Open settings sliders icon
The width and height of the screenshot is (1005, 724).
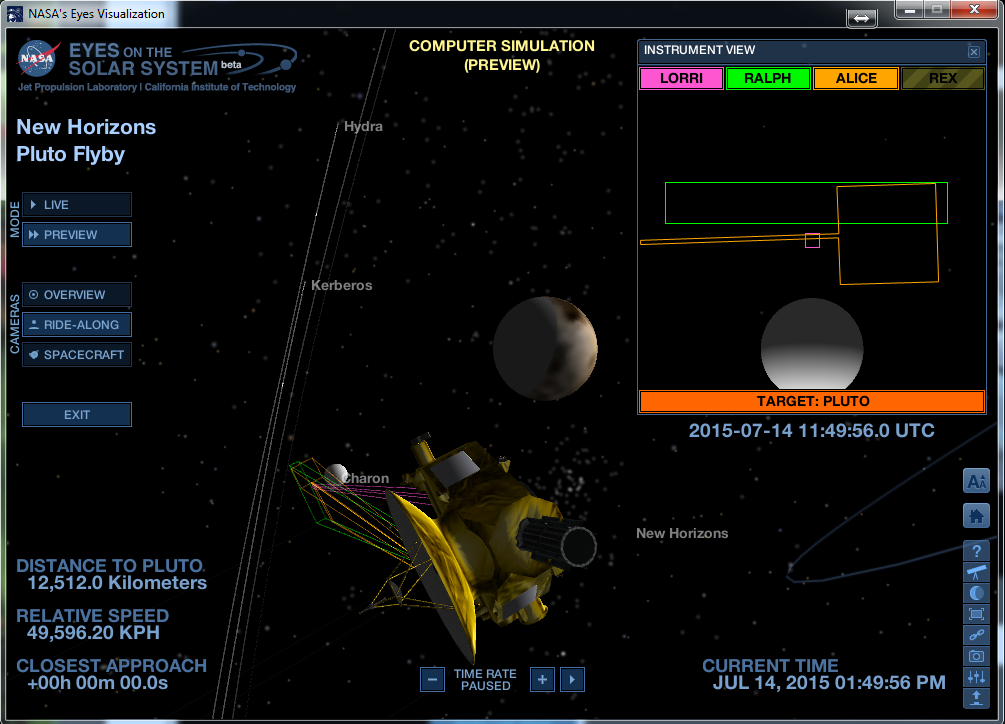976,677
